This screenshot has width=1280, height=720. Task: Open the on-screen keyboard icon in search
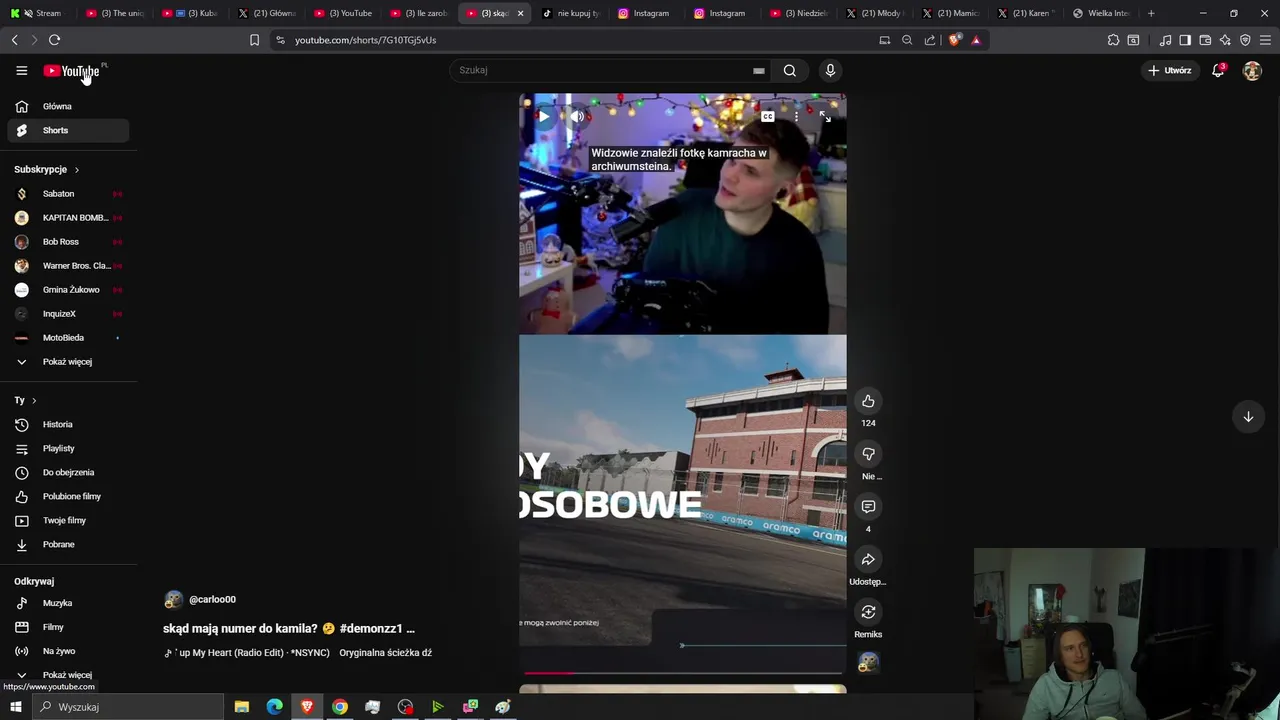point(759,71)
